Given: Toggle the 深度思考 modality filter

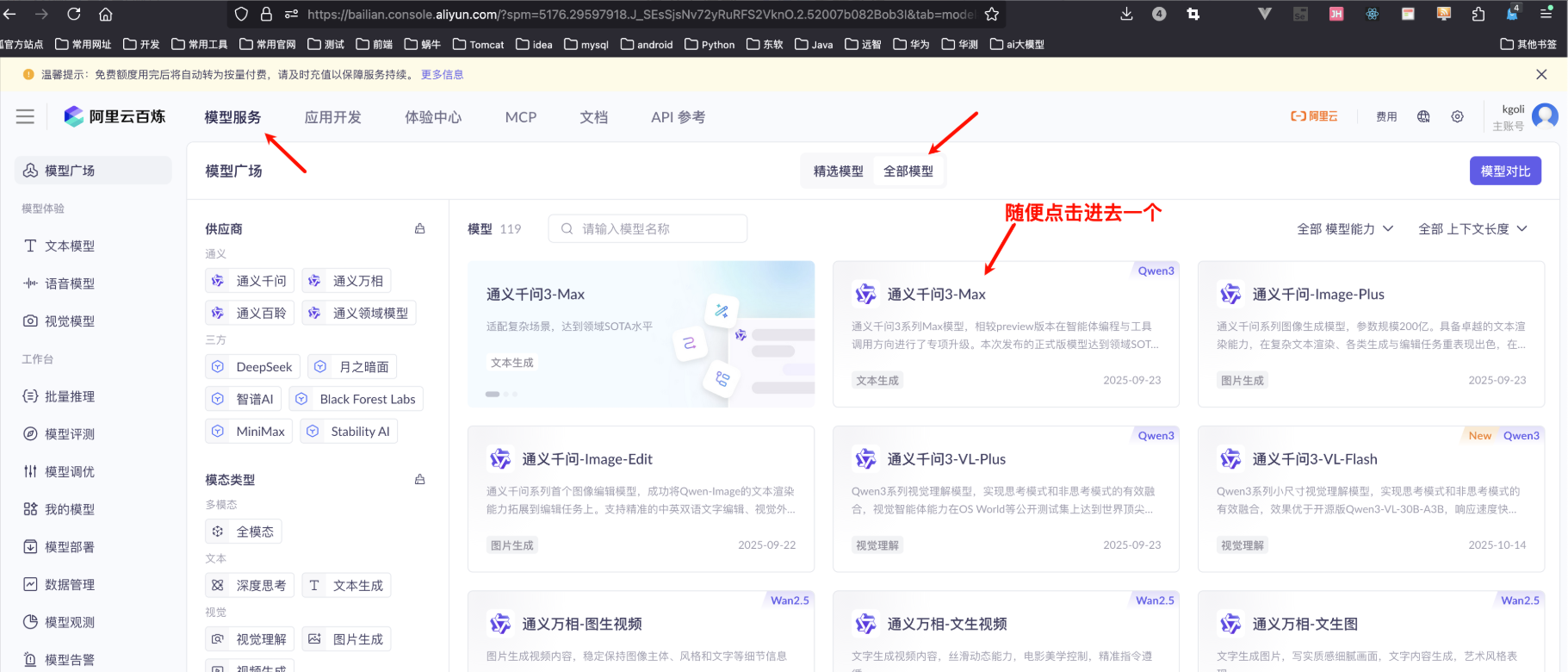Looking at the screenshot, I should (x=250, y=586).
